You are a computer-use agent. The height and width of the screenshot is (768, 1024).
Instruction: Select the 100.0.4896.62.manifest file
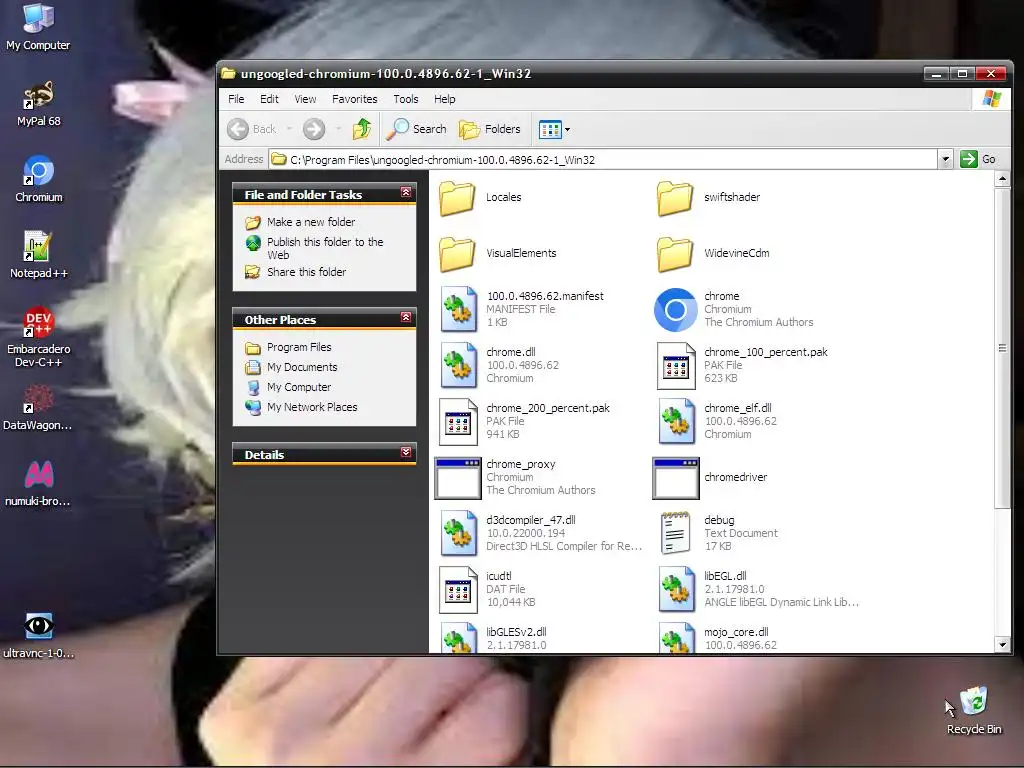tap(522, 309)
